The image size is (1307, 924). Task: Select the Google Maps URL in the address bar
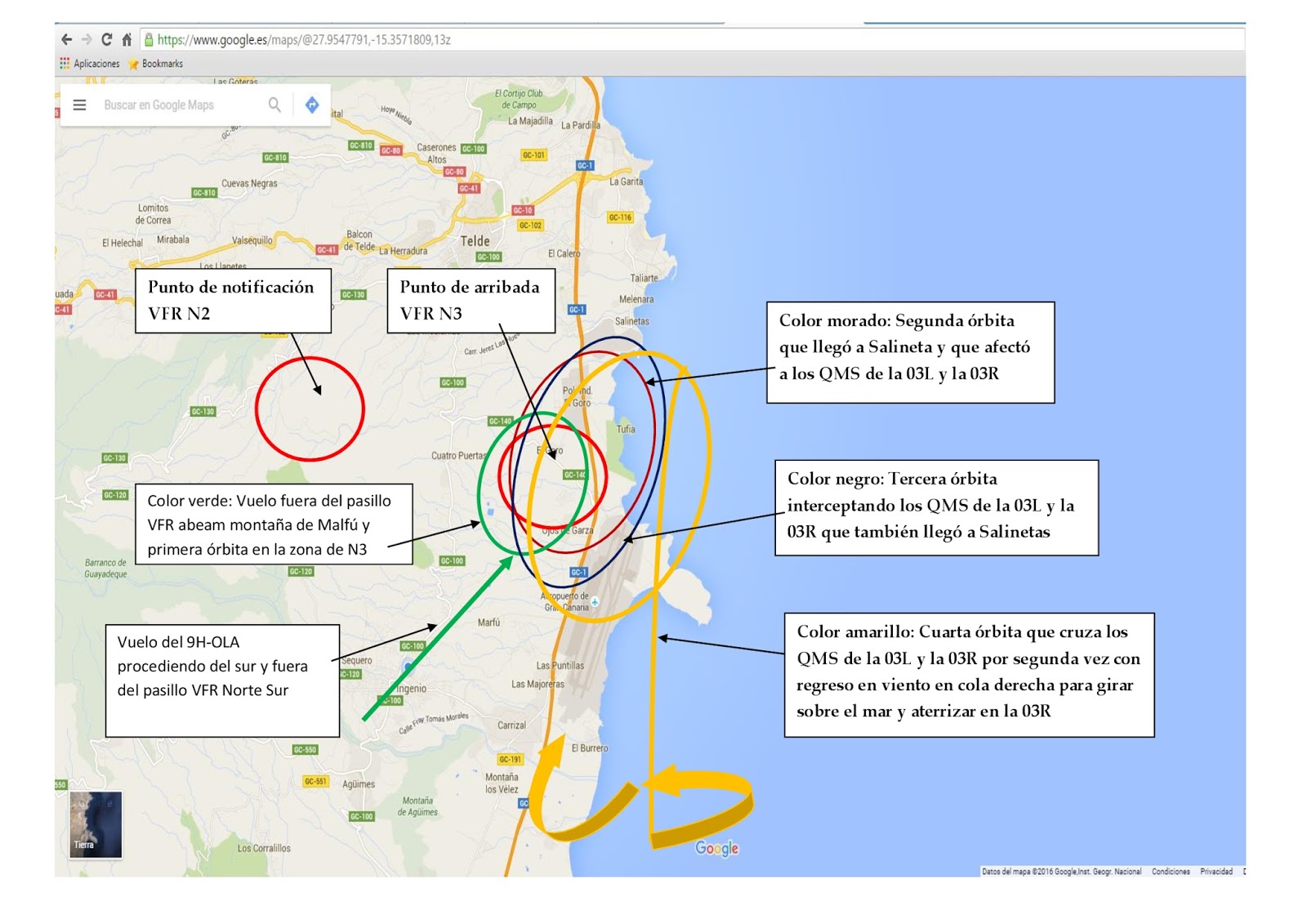pyautogui.click(x=304, y=39)
